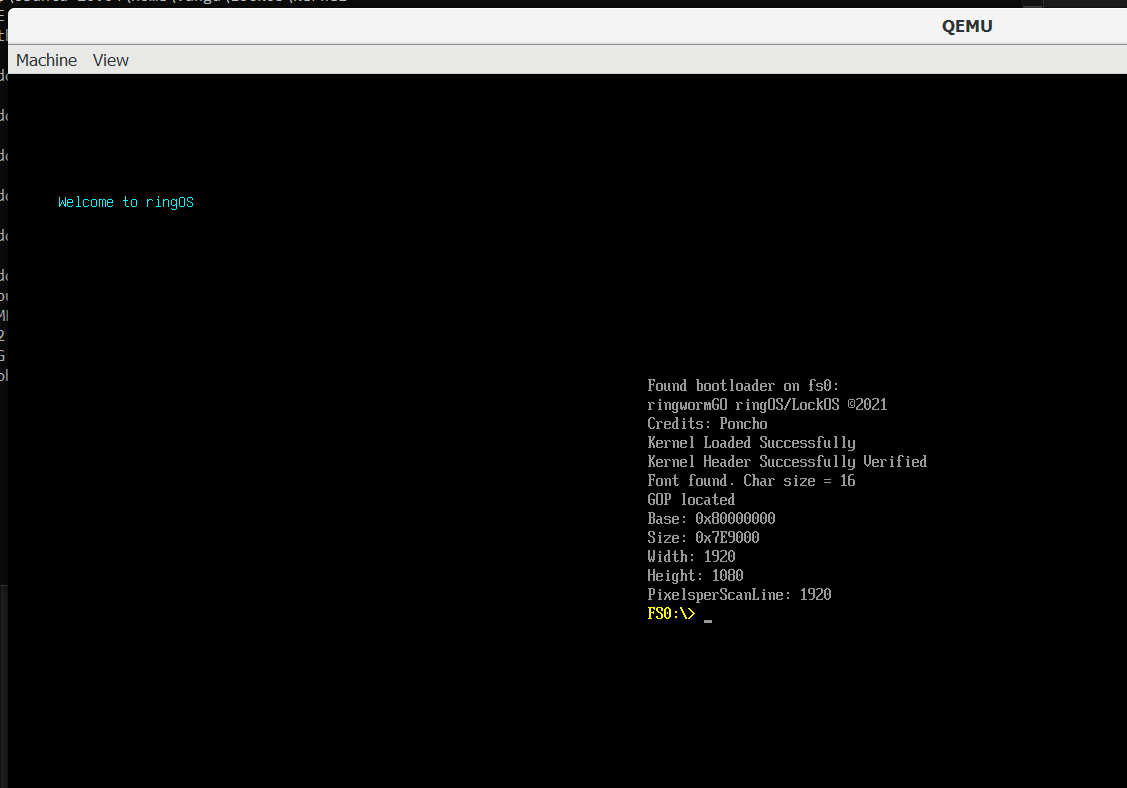This screenshot has width=1127, height=788.
Task: Click the QEMU window title
Action: click(x=967, y=27)
